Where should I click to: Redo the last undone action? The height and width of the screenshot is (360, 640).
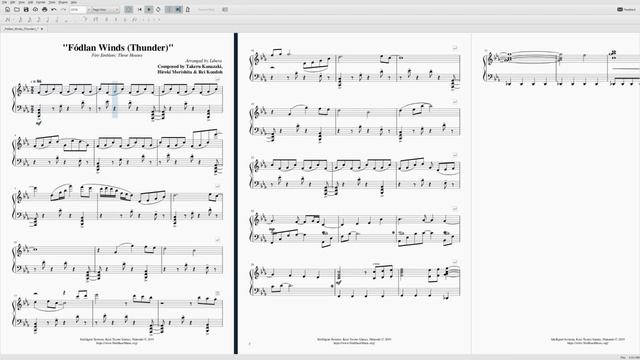point(63,9)
